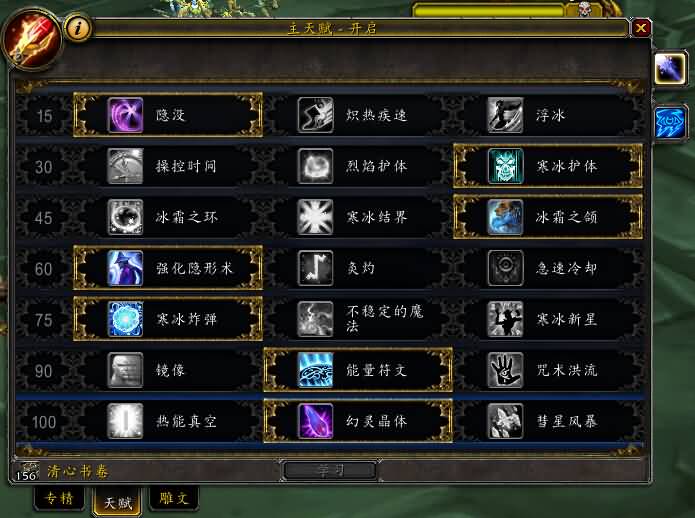Image resolution: width=695 pixels, height=518 pixels.
Task: Choose the 能量符文 rune icon
Action: click(x=315, y=370)
